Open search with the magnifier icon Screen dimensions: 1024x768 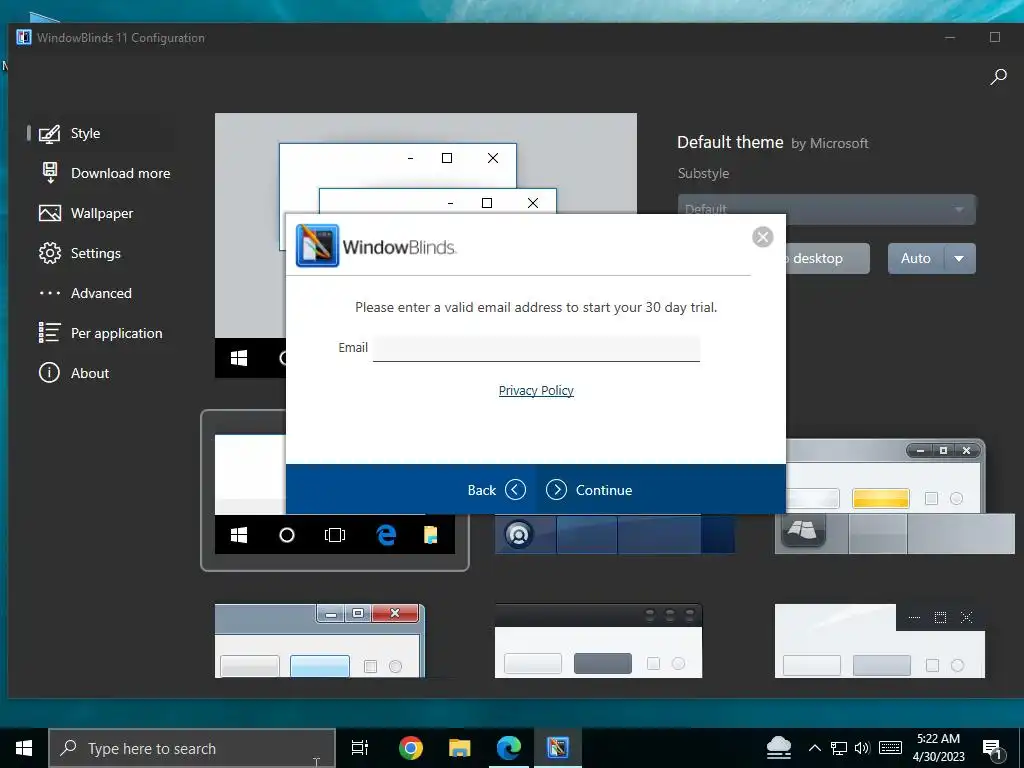pyautogui.click(x=998, y=77)
